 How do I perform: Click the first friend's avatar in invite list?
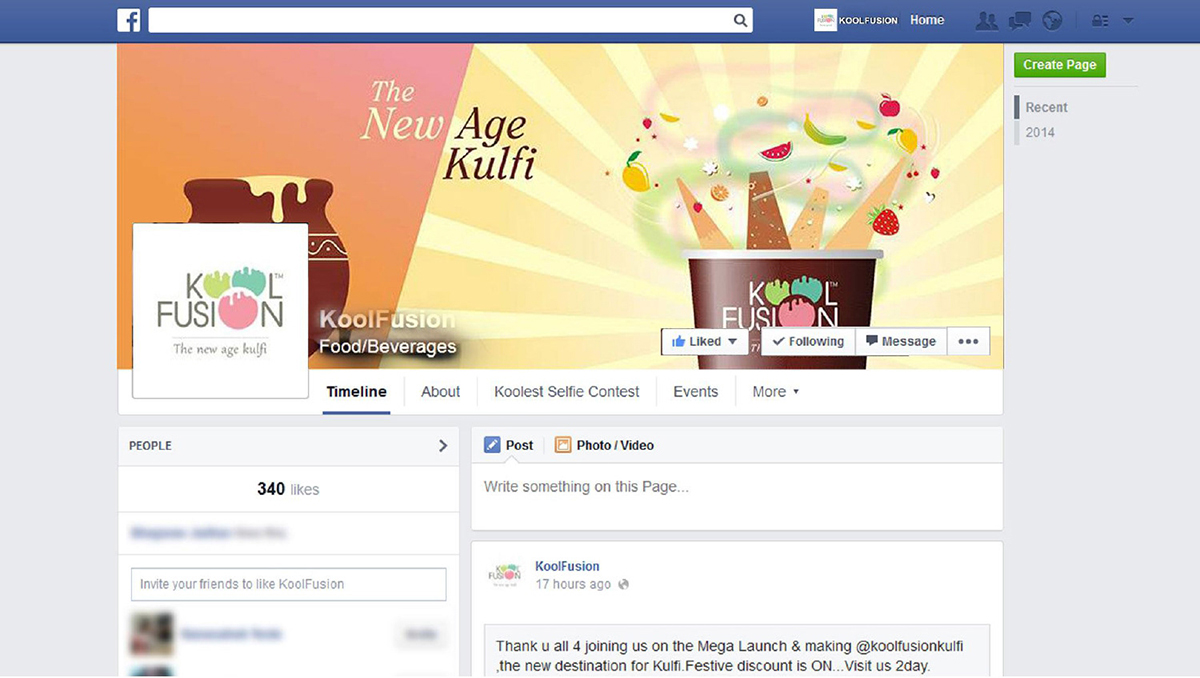point(151,634)
